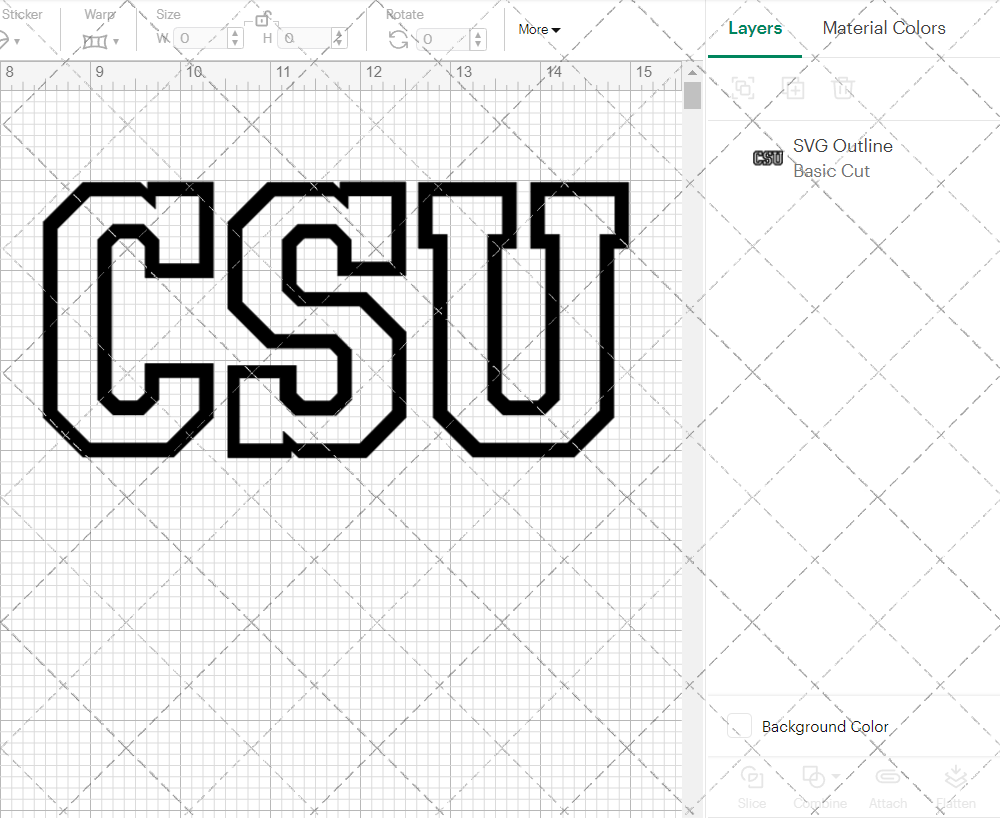This screenshot has height=818, width=1000.
Task: Click the Flatten button
Action: point(955,788)
